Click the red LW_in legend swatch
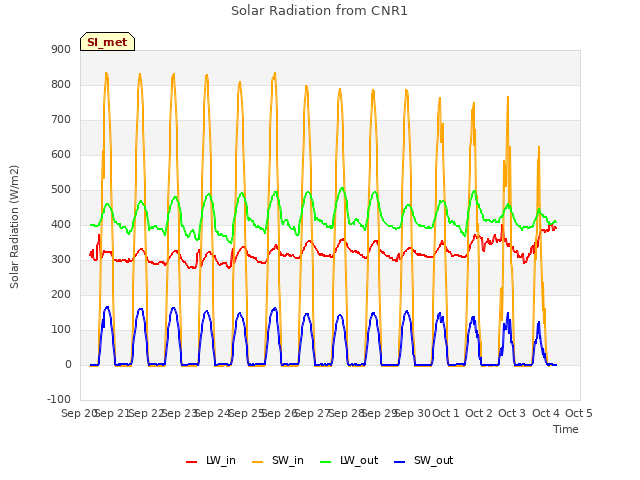 (191, 462)
